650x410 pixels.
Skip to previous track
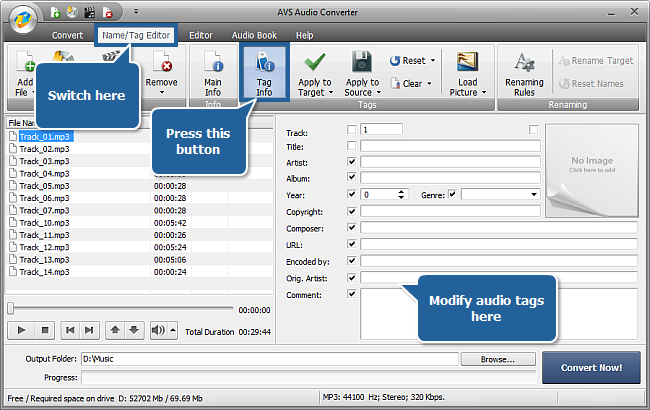(70, 330)
